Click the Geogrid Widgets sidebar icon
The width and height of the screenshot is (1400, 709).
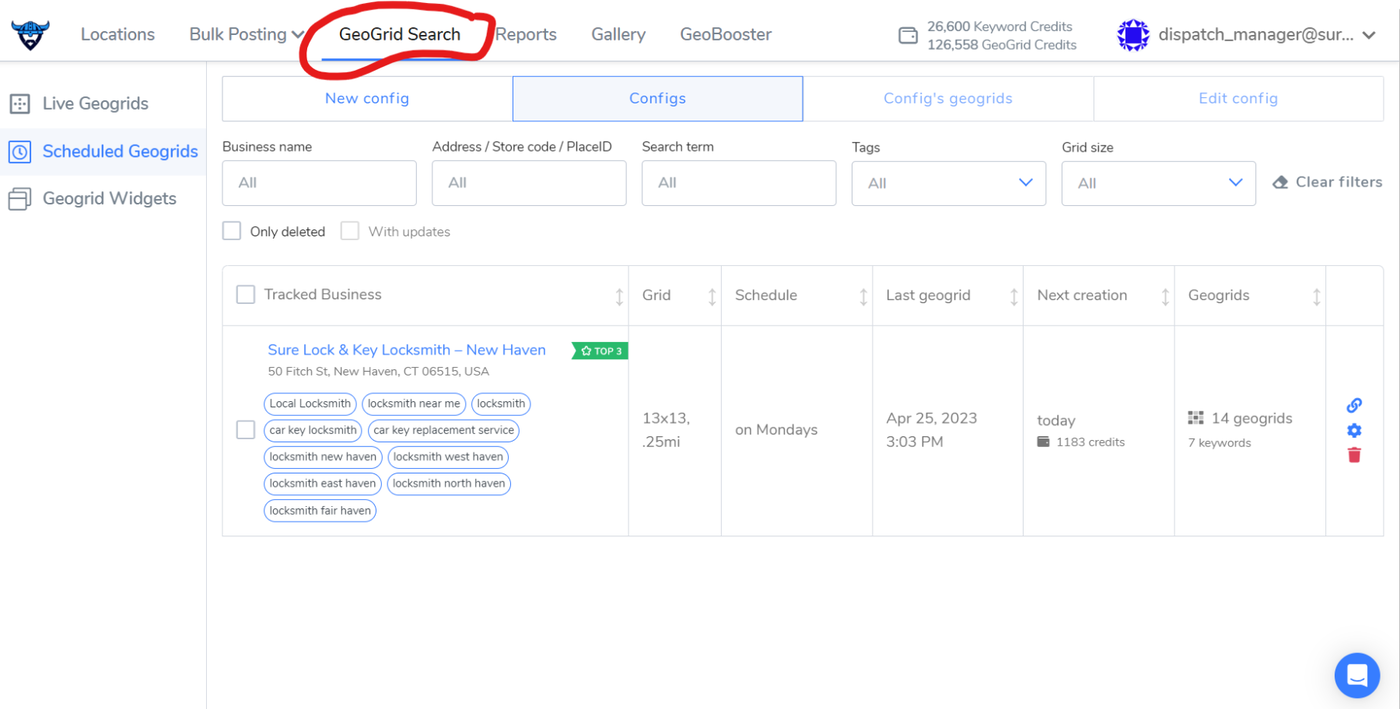pos(20,199)
